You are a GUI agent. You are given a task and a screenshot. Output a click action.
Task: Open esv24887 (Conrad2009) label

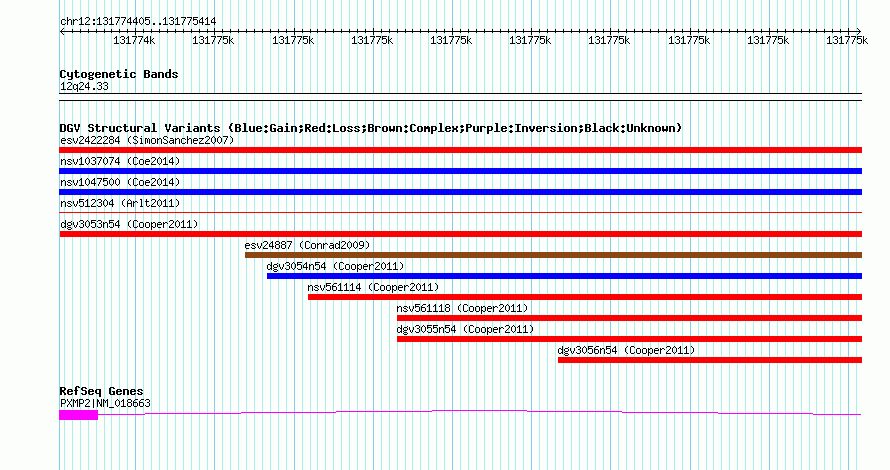(307, 245)
